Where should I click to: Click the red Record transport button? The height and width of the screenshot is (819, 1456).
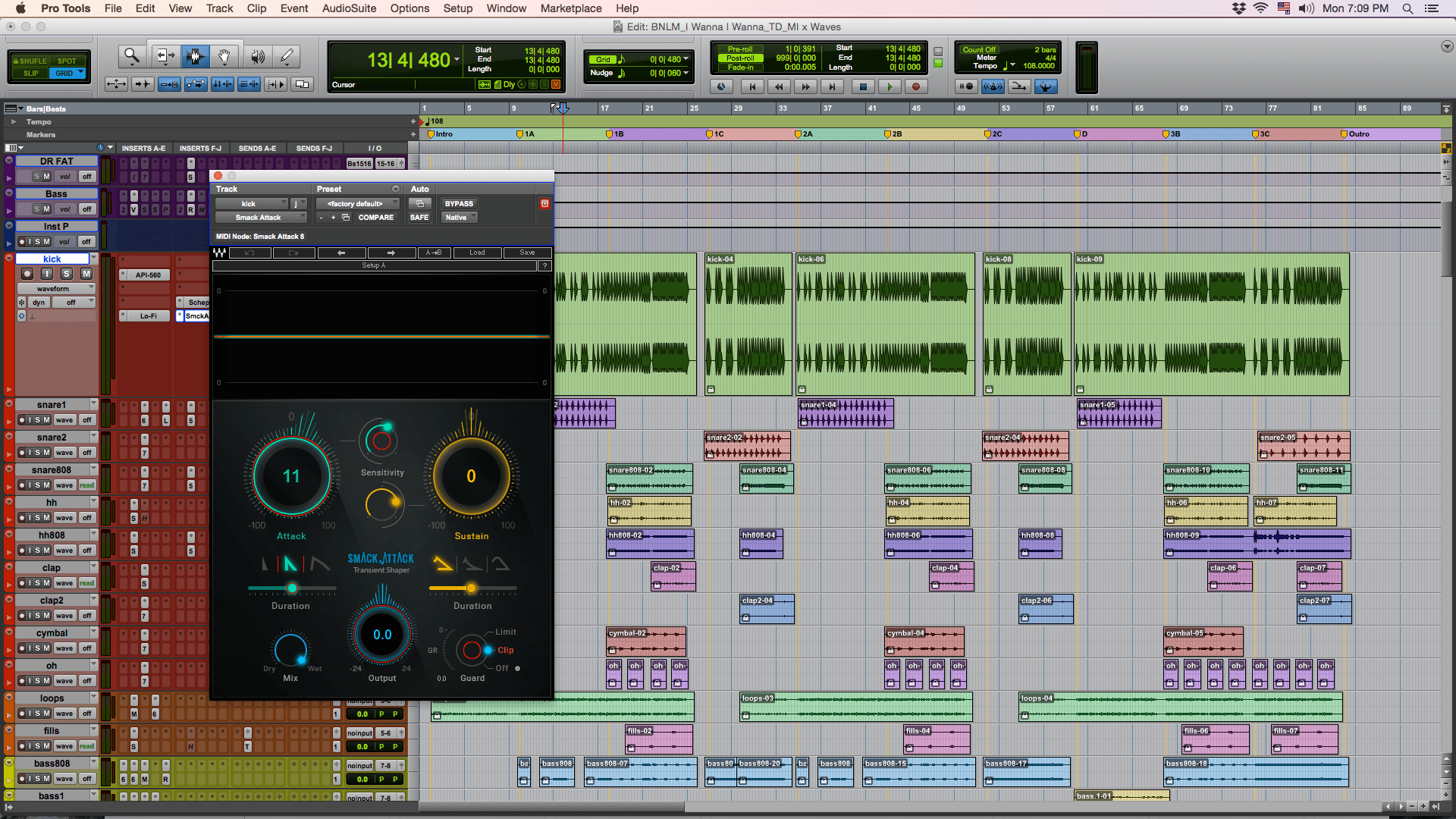(x=915, y=86)
